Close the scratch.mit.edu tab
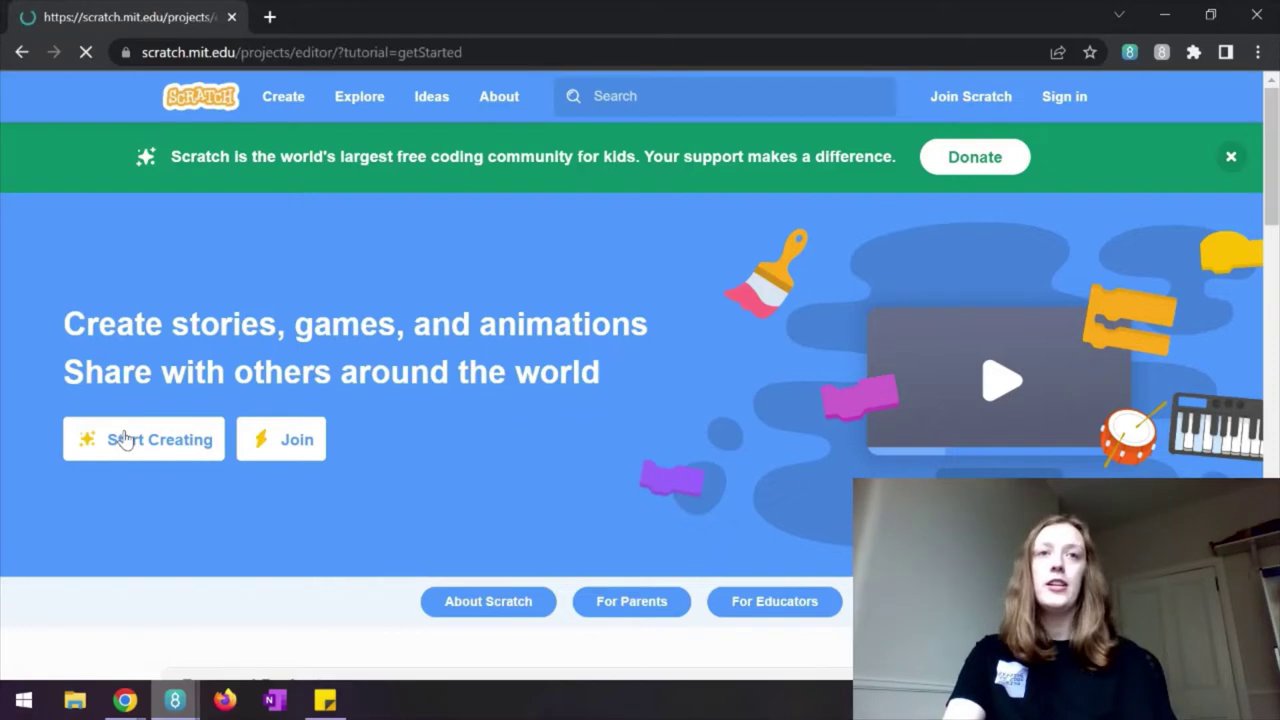This screenshot has width=1280, height=720. pos(232,17)
